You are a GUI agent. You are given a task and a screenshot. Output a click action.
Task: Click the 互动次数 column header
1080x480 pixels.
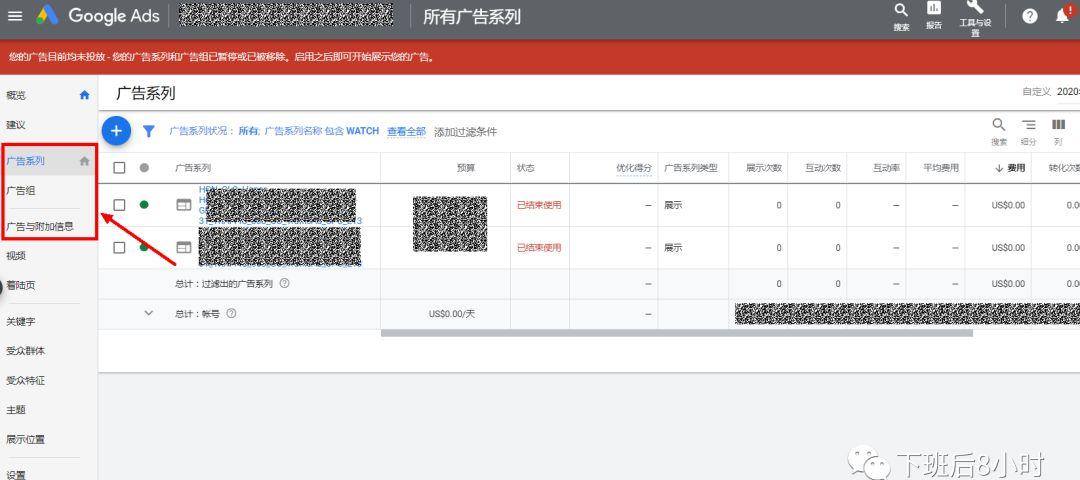coord(823,167)
